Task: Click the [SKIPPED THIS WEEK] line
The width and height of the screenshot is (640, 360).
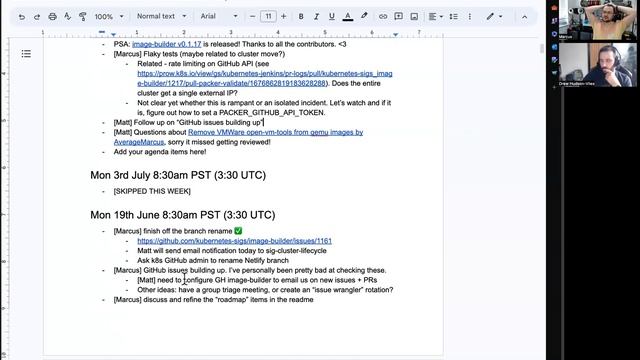Action: click(152, 191)
